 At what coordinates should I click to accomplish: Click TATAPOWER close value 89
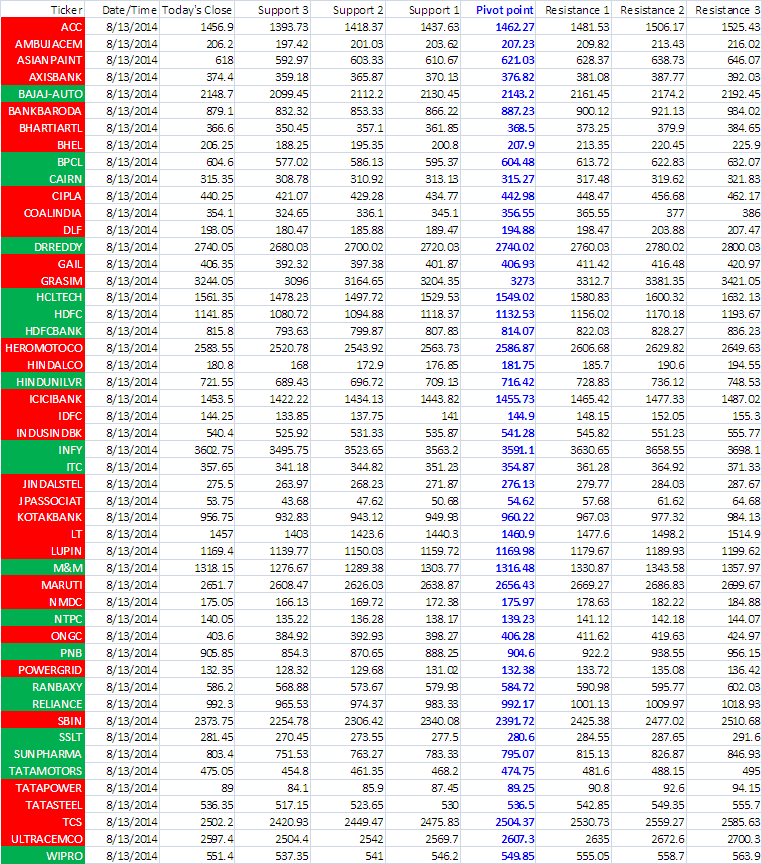226,789
